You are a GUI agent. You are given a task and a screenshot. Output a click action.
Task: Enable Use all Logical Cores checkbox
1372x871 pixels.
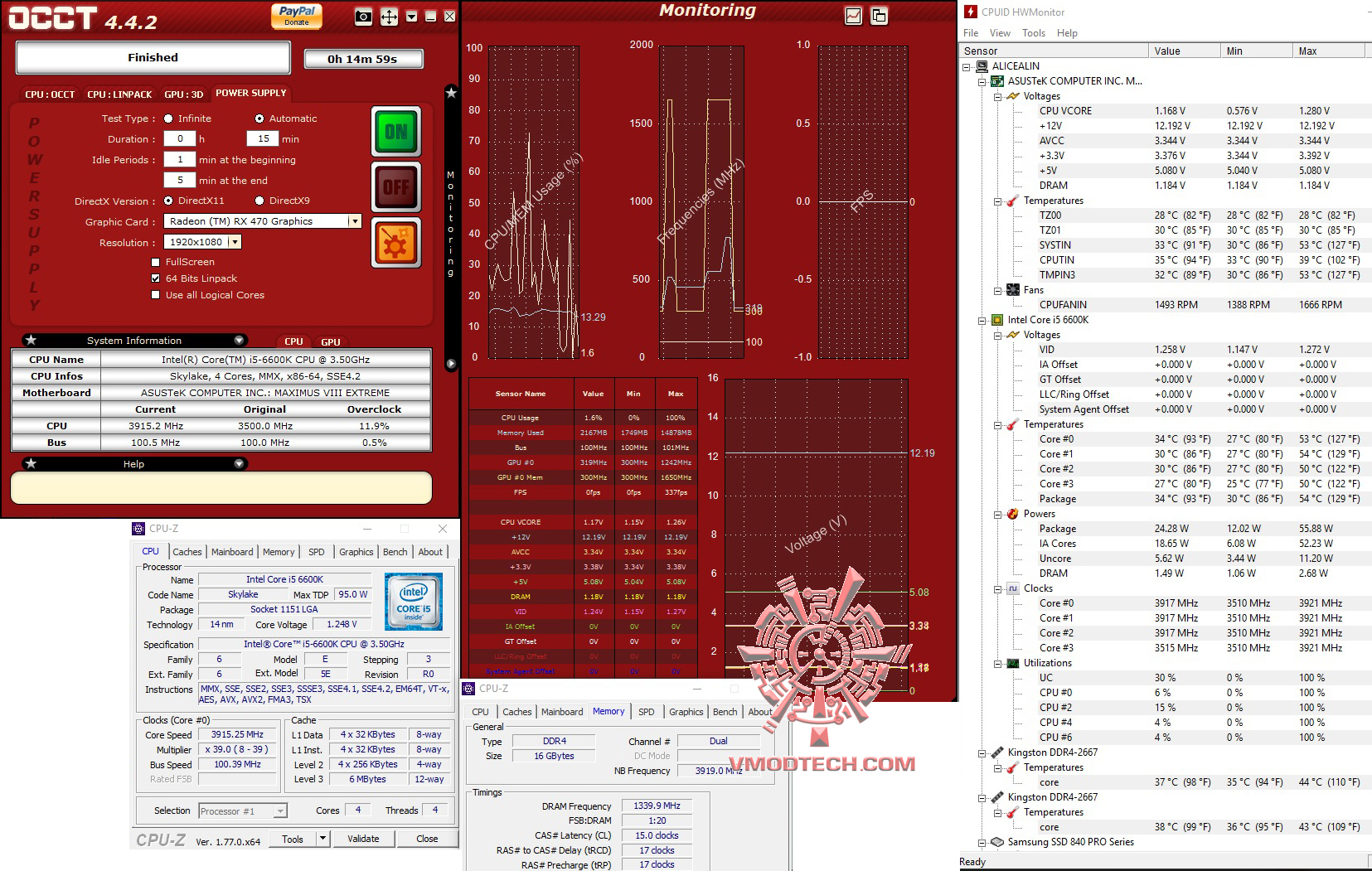(156, 295)
